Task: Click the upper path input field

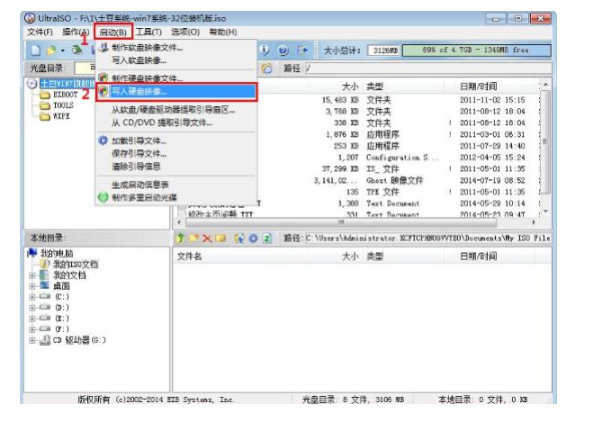Action: tap(430, 68)
